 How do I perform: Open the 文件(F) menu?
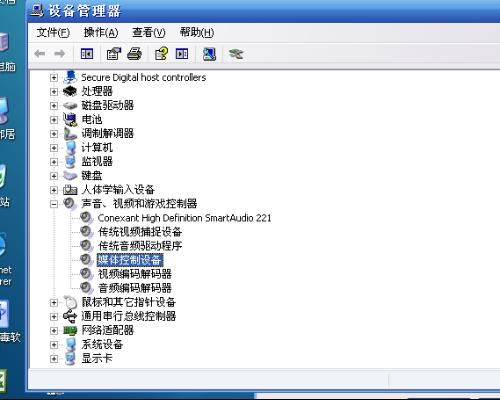click(53, 33)
